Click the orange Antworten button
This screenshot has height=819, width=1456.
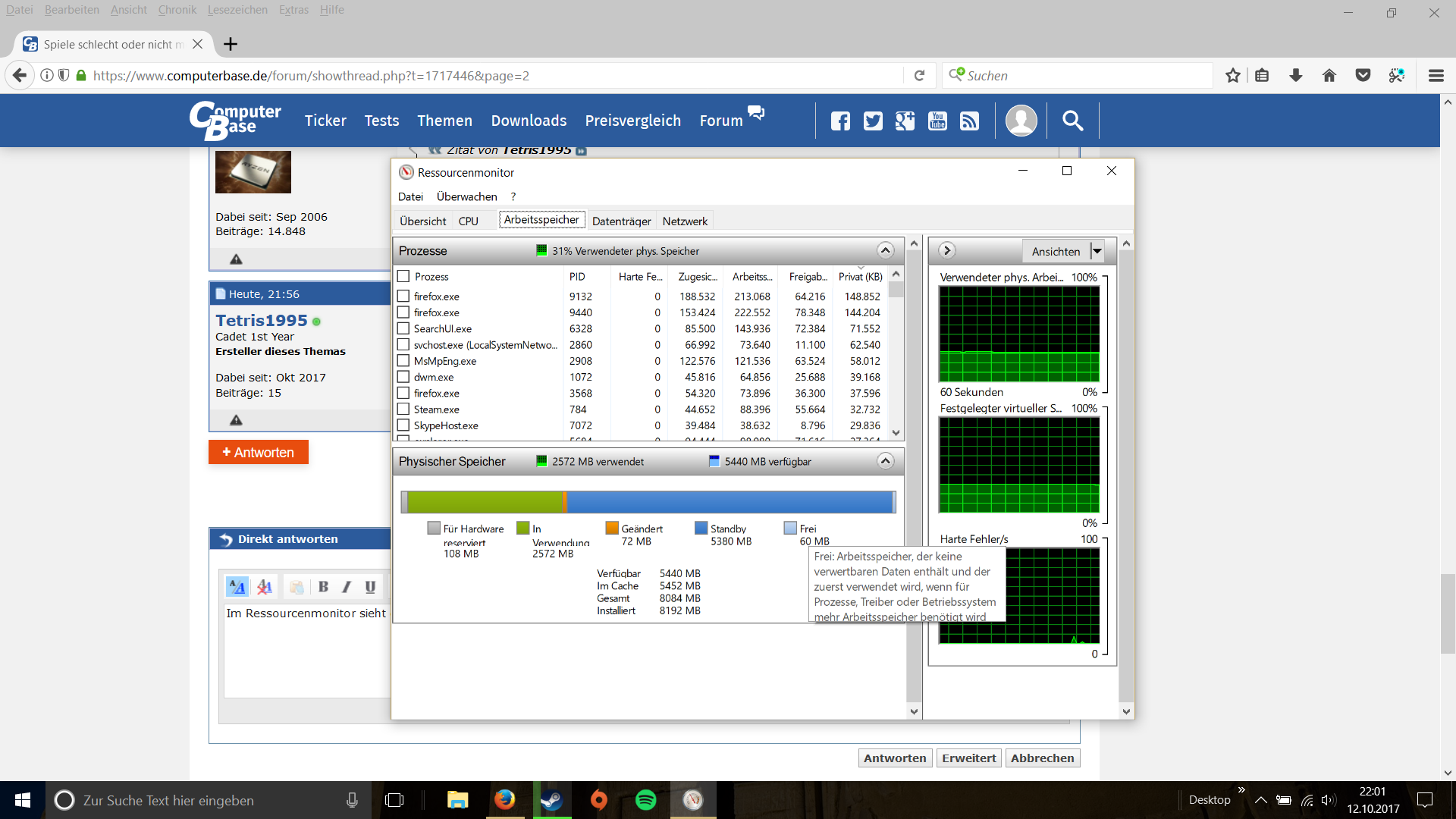pos(259,453)
